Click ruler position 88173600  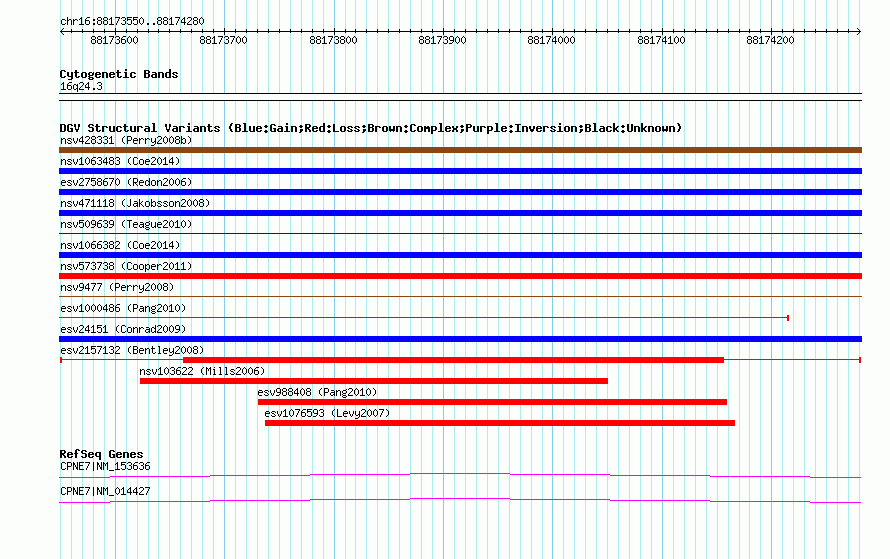point(114,40)
